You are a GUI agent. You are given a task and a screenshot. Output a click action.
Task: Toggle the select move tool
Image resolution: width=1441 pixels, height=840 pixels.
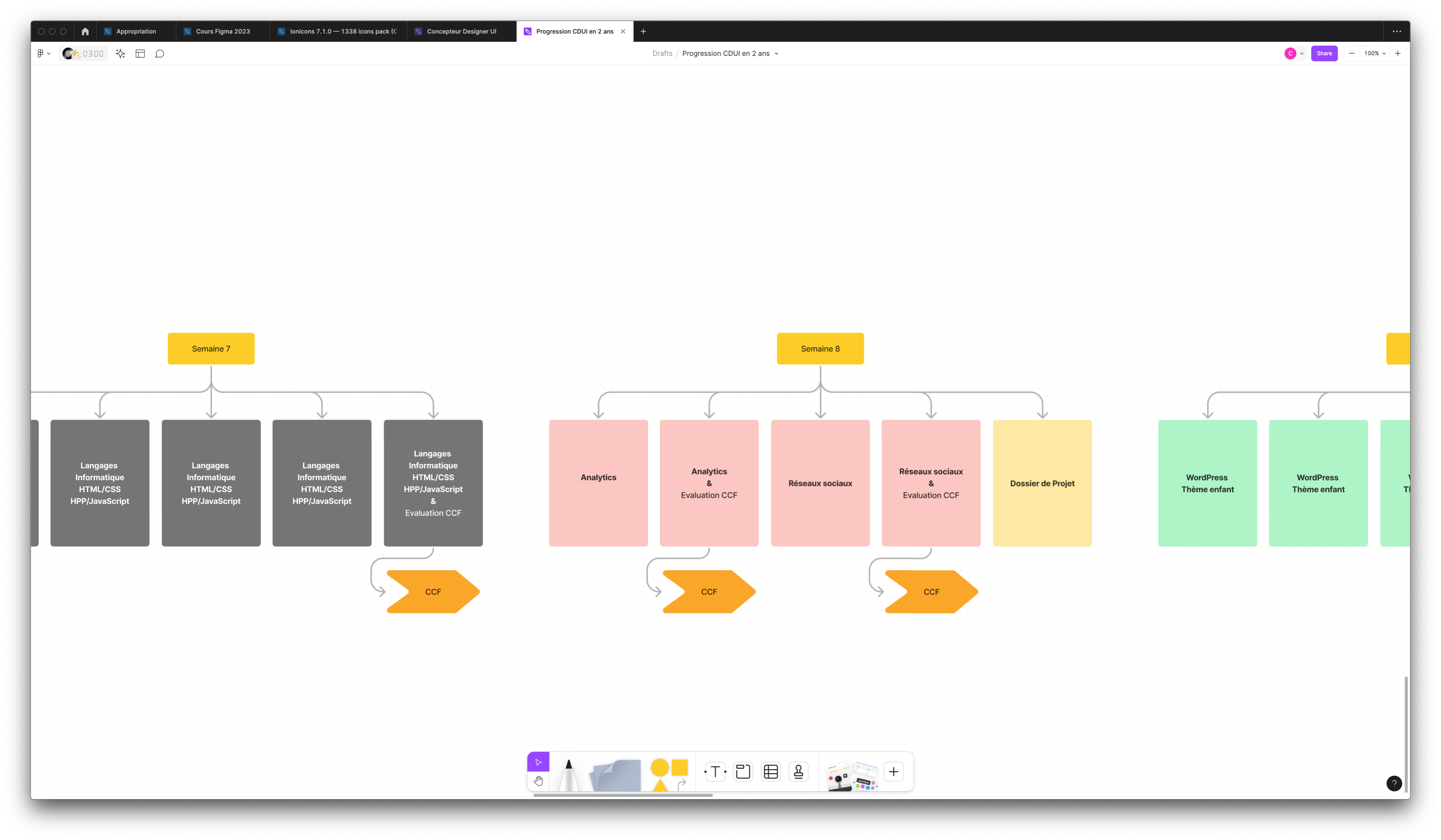[538, 762]
